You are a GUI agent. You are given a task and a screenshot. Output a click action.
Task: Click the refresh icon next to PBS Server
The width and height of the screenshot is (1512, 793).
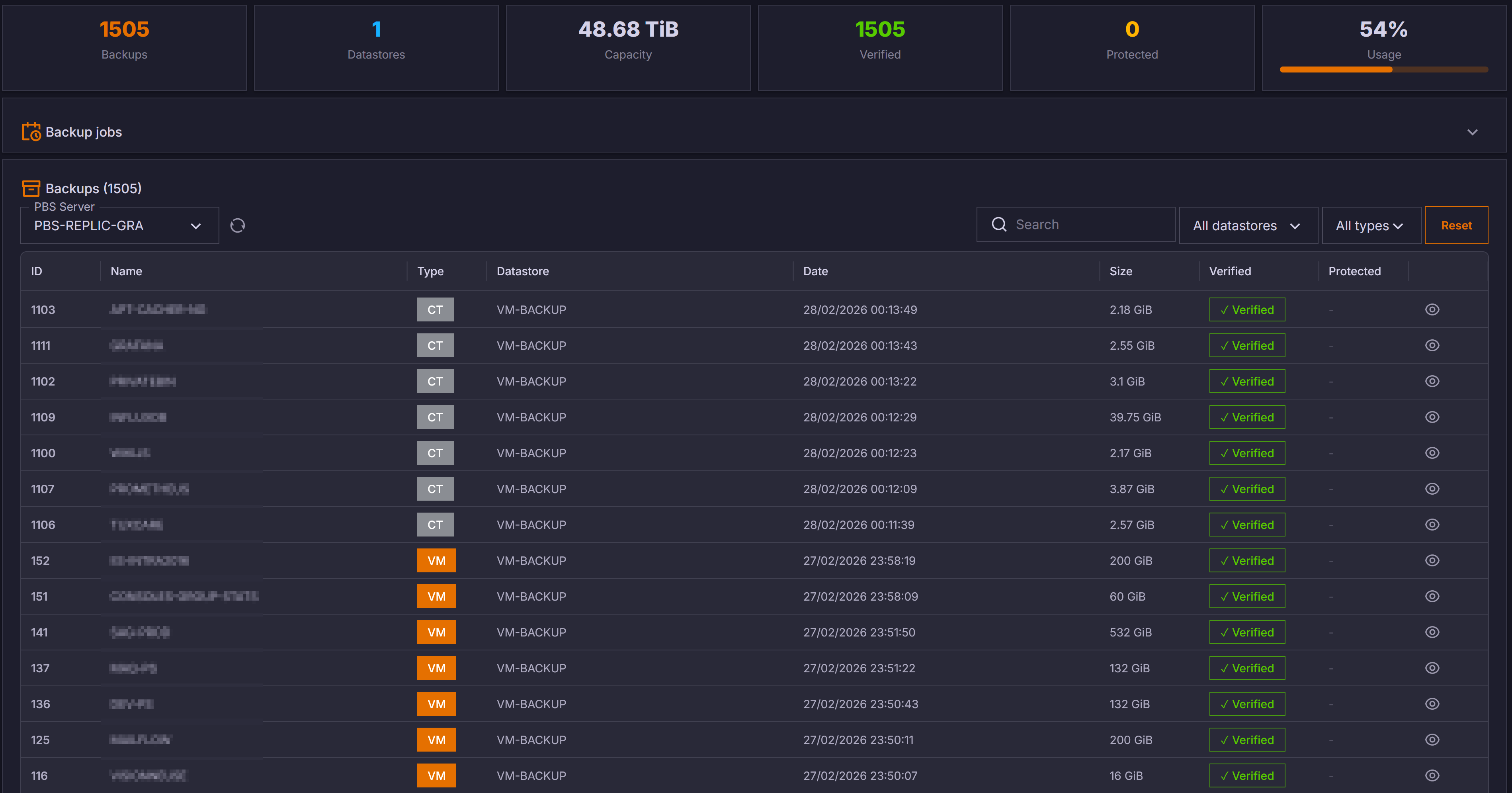click(238, 225)
